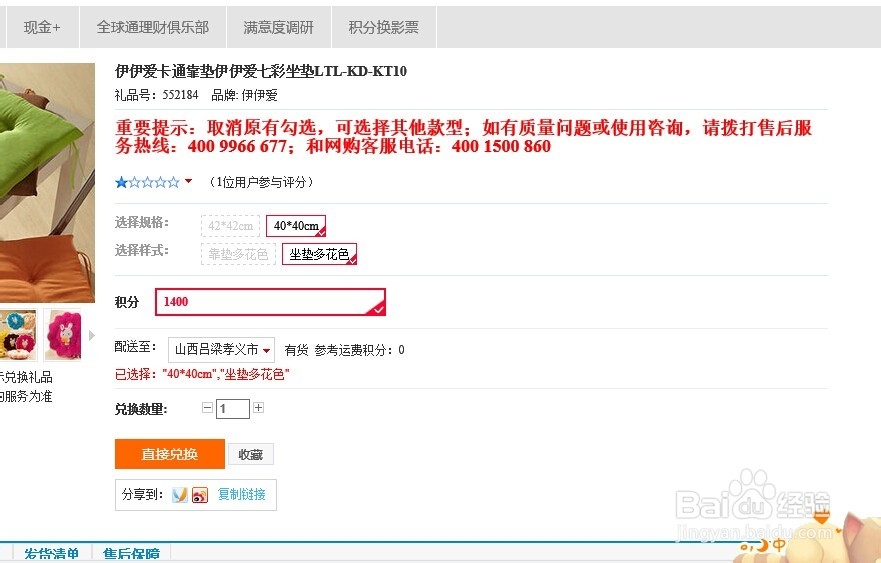This screenshot has height=563, width=881.
Task: Open the 全球通理财俱乐部 tab
Action: (153, 27)
